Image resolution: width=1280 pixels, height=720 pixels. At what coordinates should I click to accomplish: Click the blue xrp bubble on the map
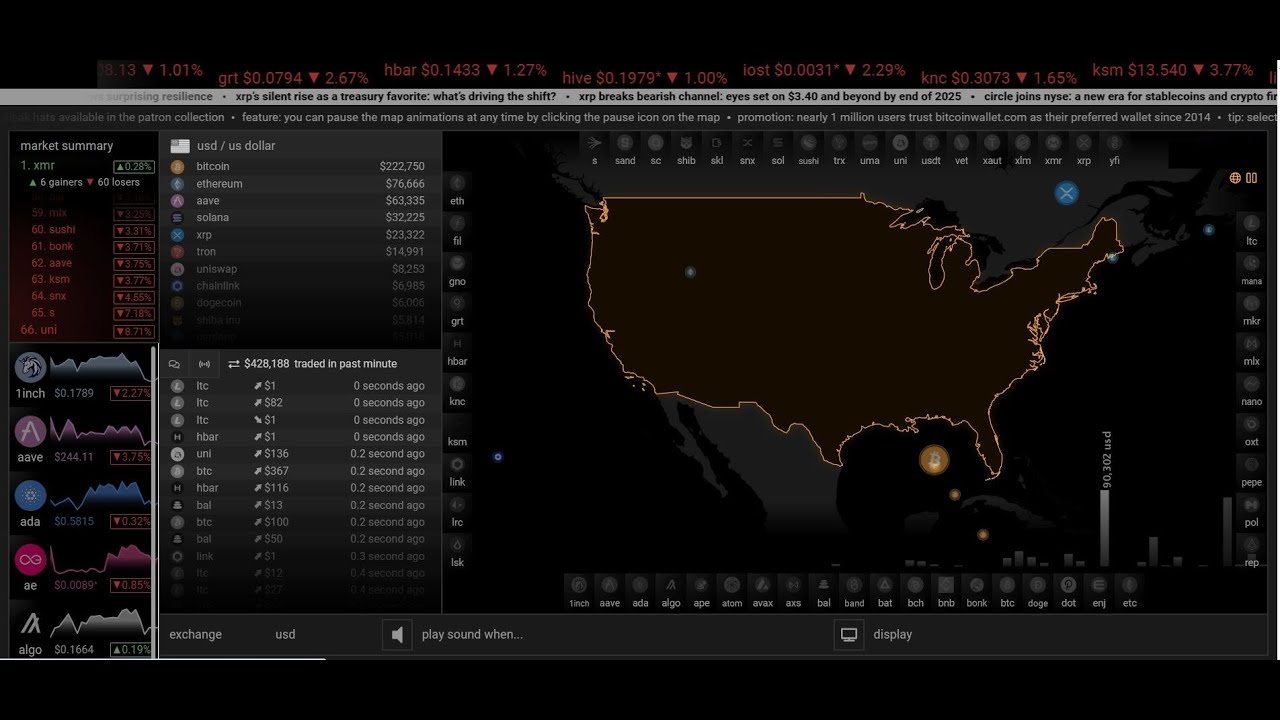coord(1067,193)
